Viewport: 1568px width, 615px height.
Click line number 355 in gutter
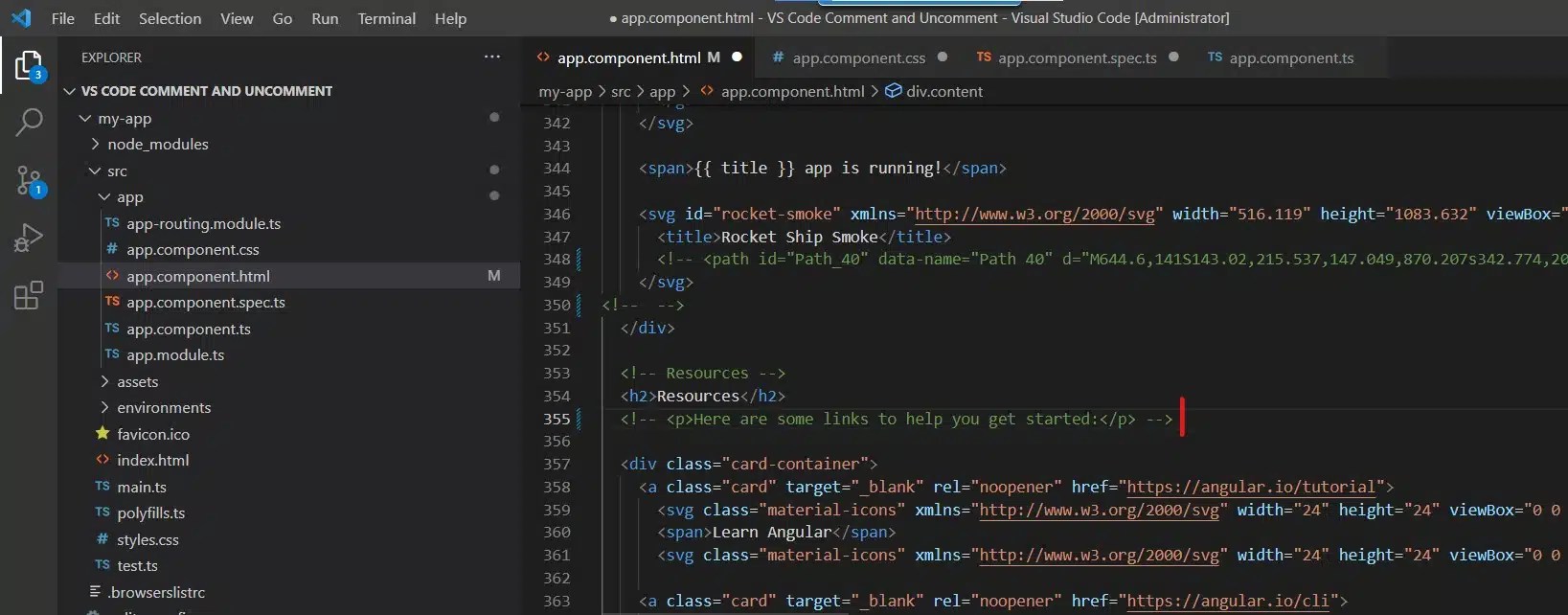coord(557,419)
